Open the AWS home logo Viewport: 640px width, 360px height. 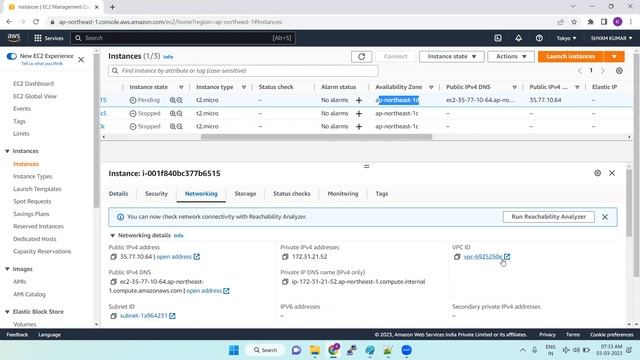[x=14, y=38]
